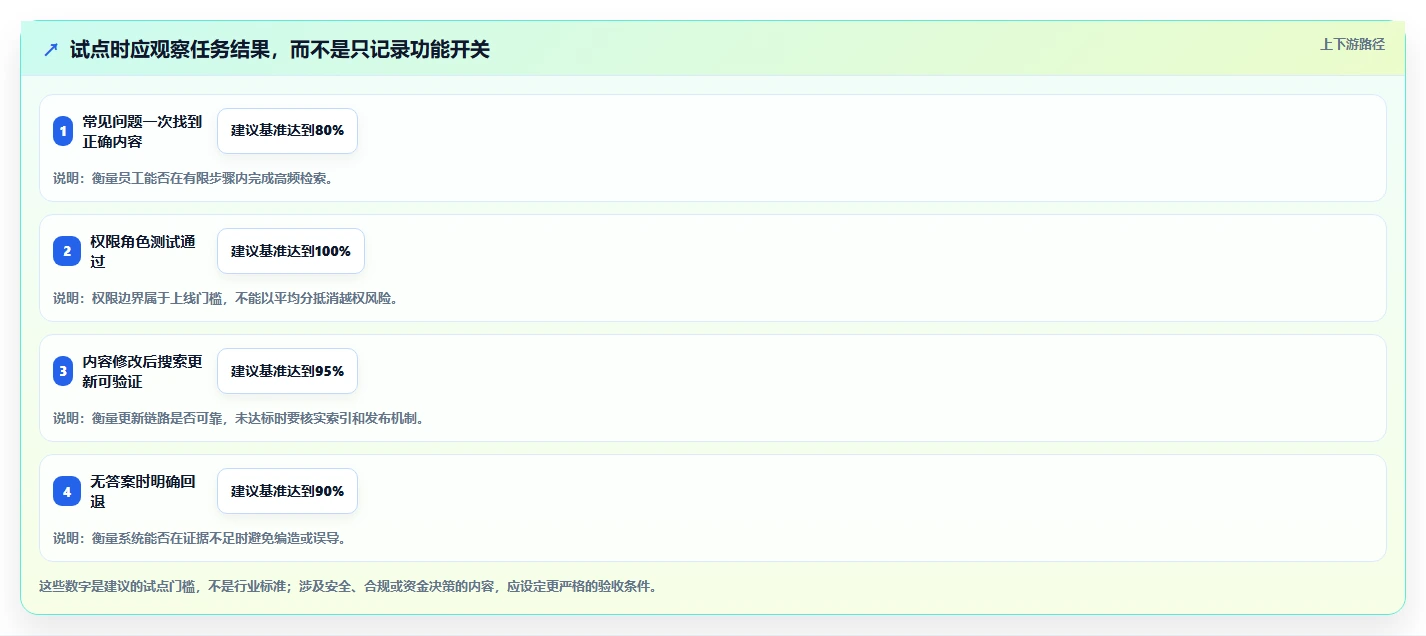Click the note 说明：衡量系统能否在证据不足时避免编造或误导。
Screen dimensions: 1426x636
tap(200, 538)
